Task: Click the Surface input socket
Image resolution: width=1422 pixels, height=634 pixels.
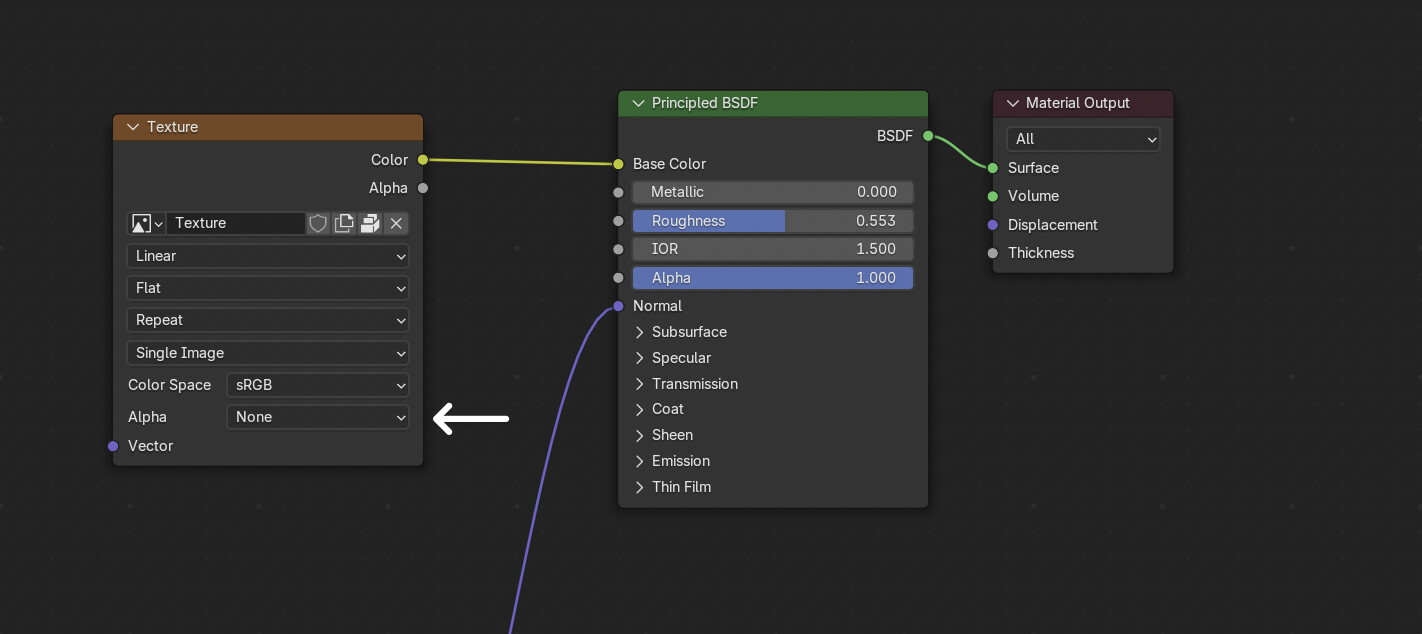Action: click(x=993, y=168)
